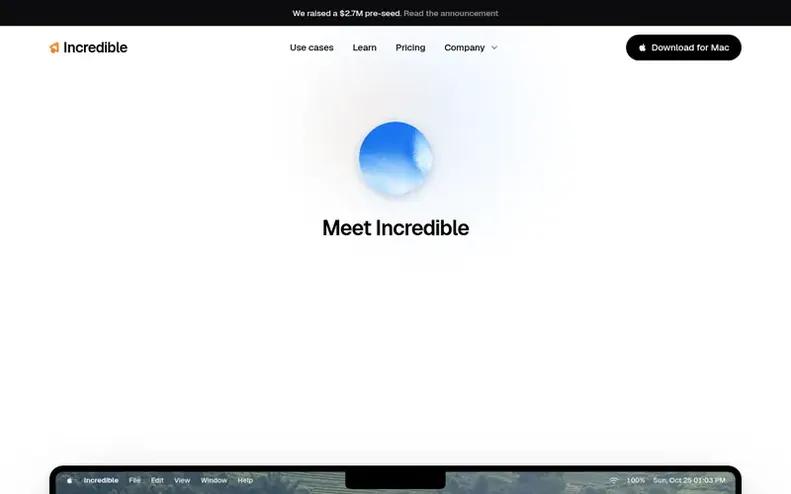Go to the Learn section

point(364,47)
